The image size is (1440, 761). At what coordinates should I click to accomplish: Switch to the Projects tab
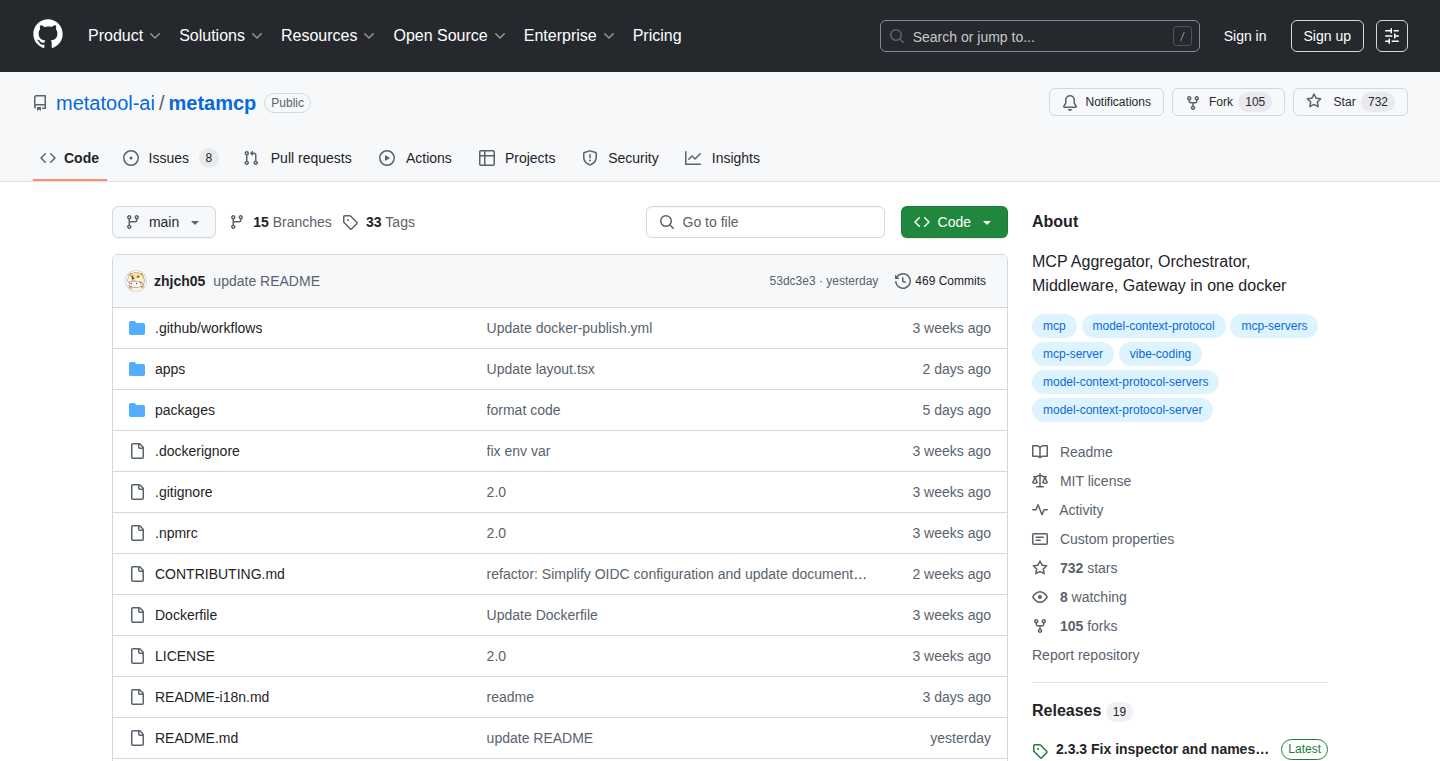517,158
